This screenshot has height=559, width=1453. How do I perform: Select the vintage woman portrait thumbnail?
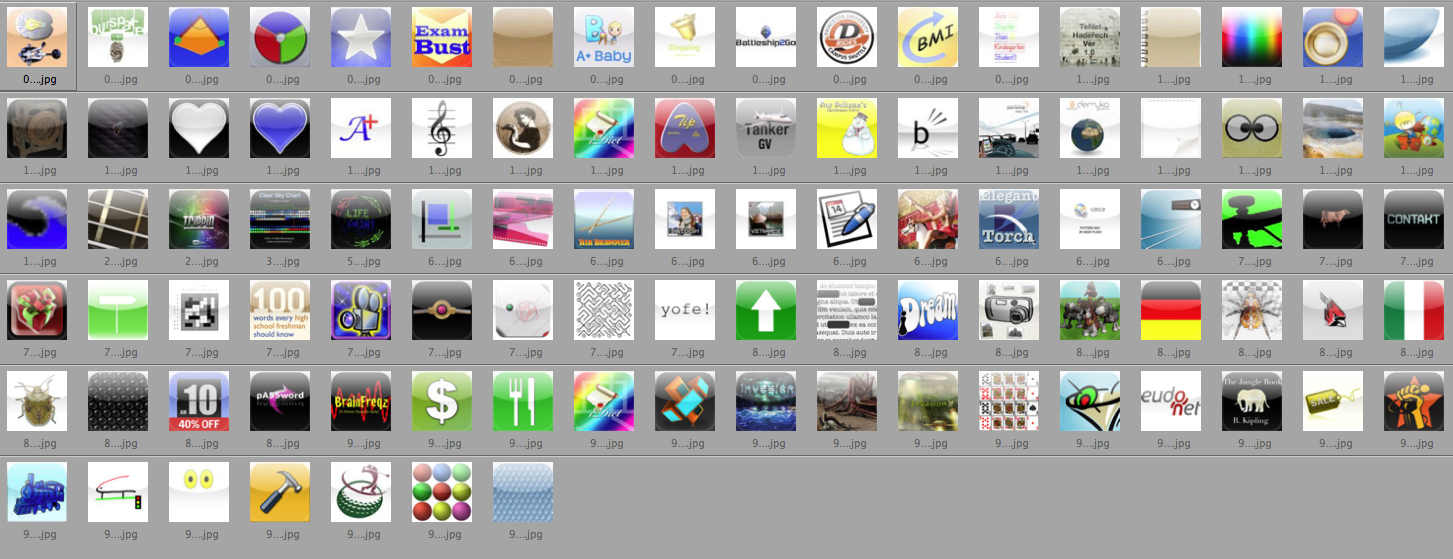[523, 128]
